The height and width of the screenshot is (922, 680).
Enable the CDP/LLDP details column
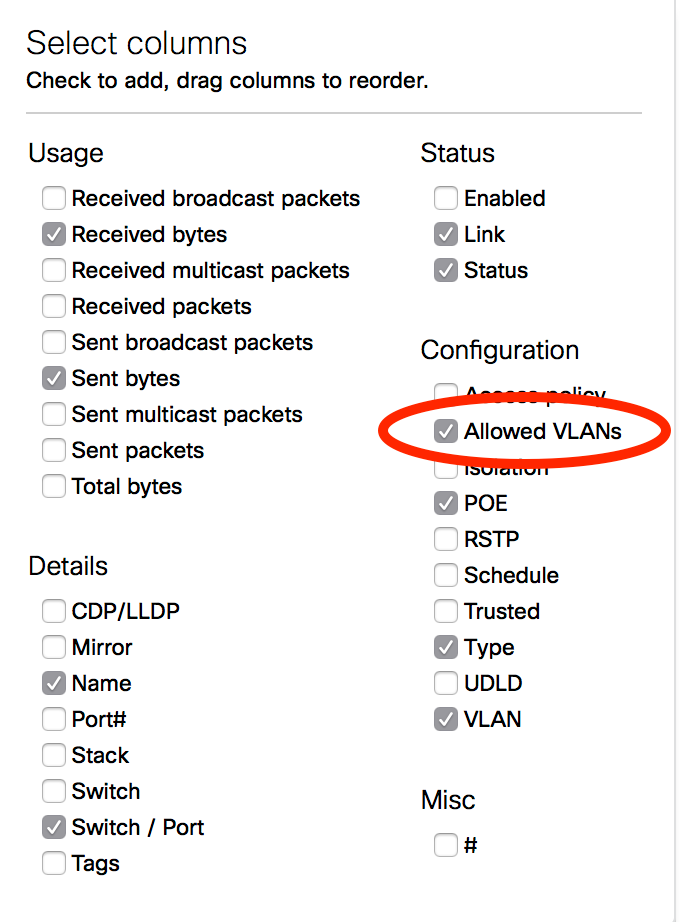[x=54, y=611]
